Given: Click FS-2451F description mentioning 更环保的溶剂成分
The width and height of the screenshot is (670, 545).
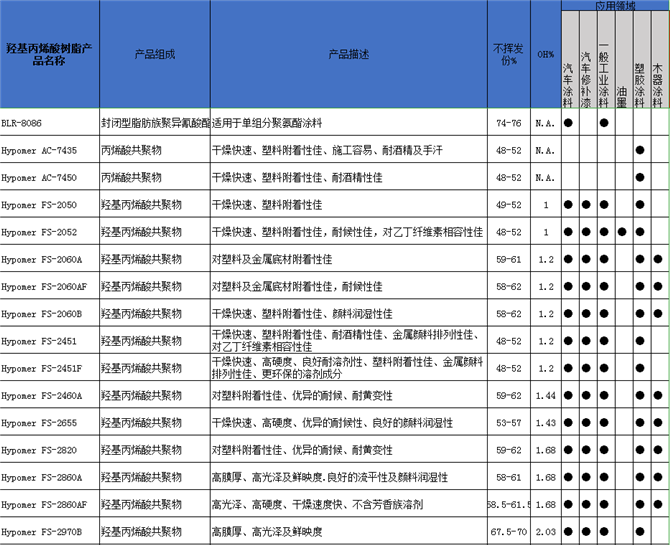Looking at the screenshot, I should 349,368.
